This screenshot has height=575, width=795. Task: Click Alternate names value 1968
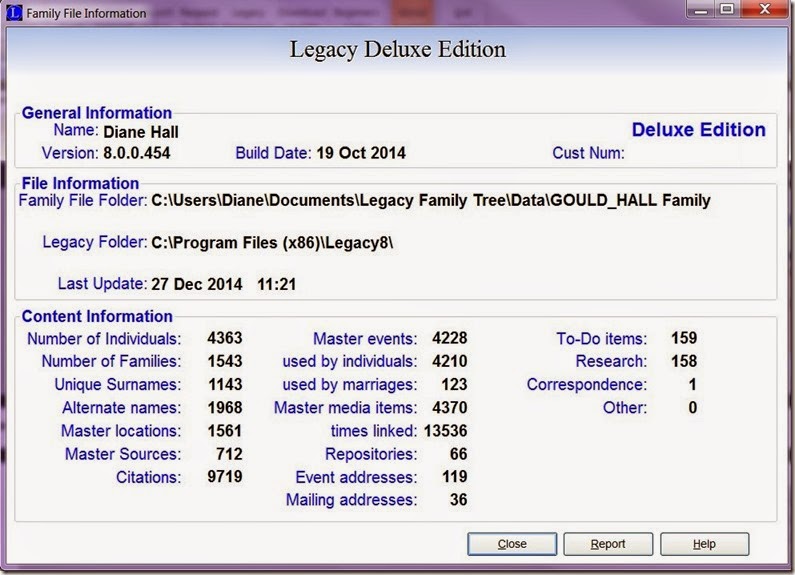tap(225, 408)
